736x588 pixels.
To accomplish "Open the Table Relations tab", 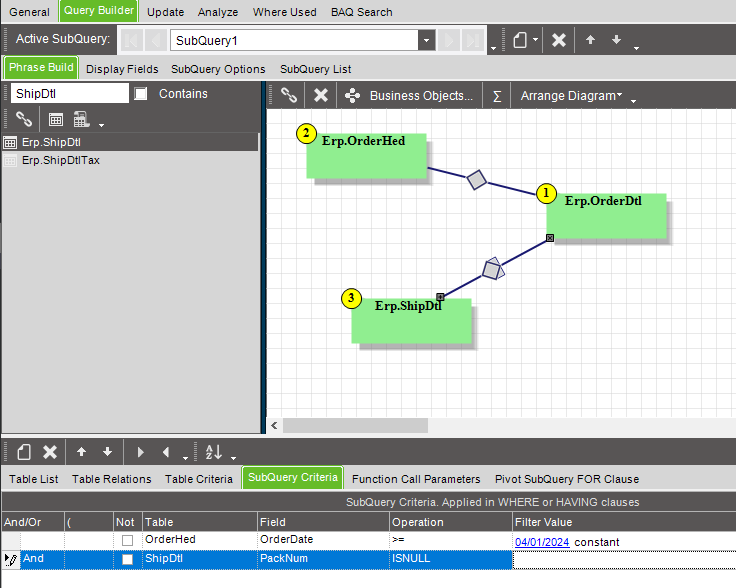I will click(111, 479).
